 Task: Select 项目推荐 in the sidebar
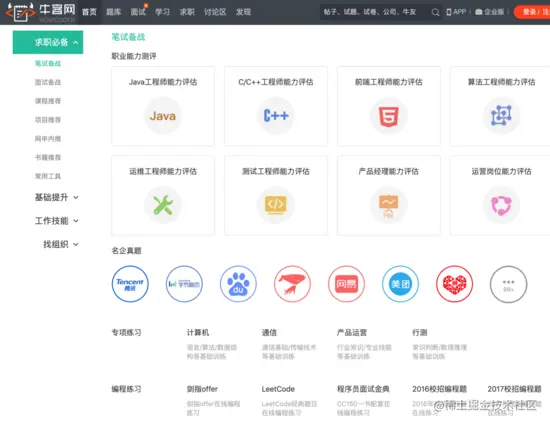[x=48, y=120]
